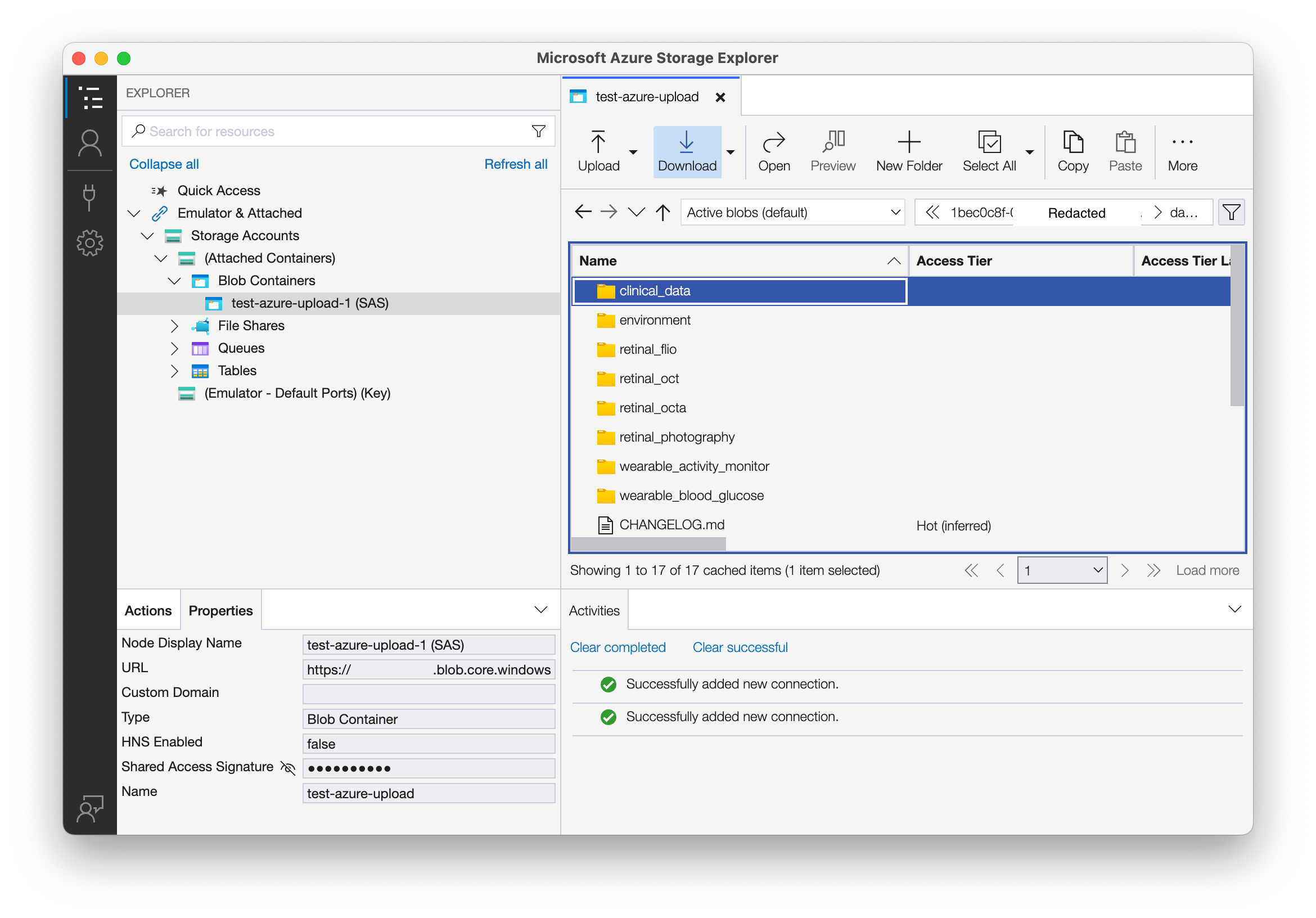Click the Search for resources field
The height and width of the screenshot is (918, 1316).
click(x=332, y=131)
